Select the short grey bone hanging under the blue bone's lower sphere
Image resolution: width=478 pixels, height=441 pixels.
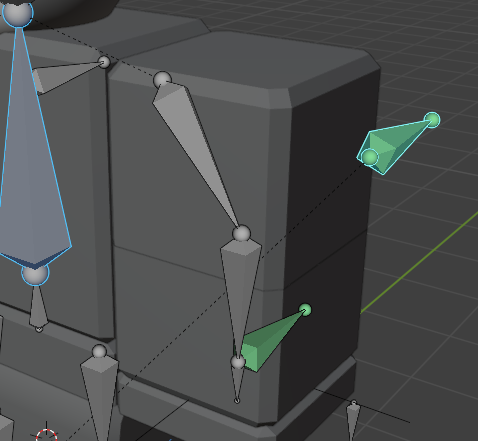(38, 306)
